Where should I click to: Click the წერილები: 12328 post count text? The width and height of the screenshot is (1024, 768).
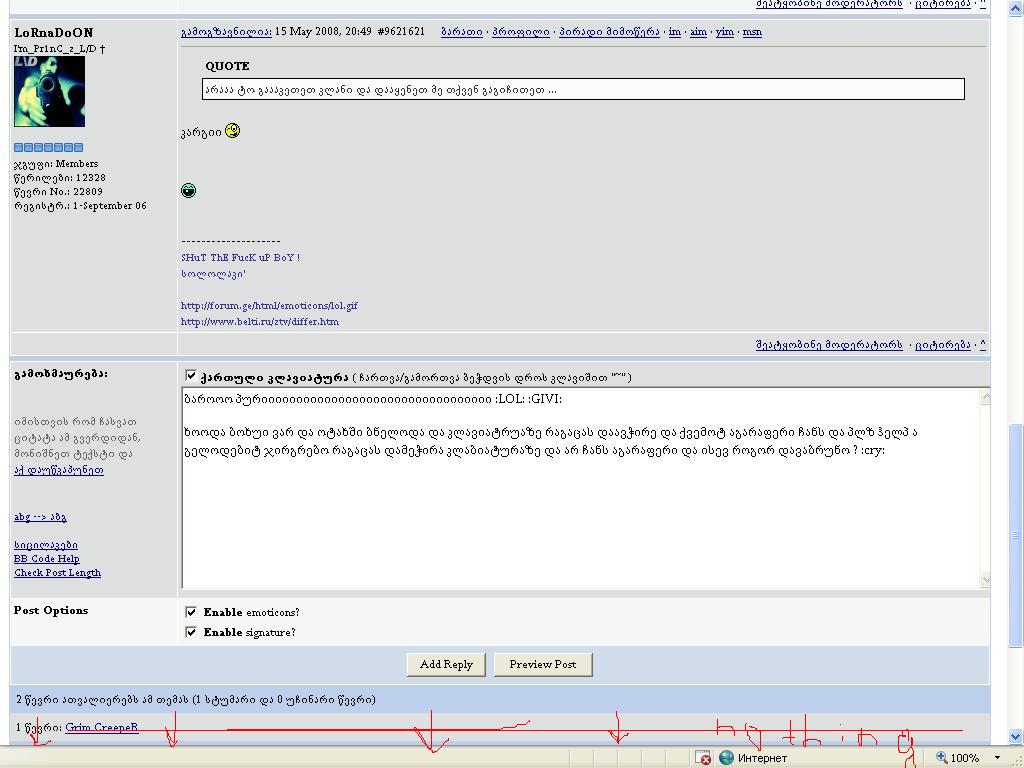59,178
